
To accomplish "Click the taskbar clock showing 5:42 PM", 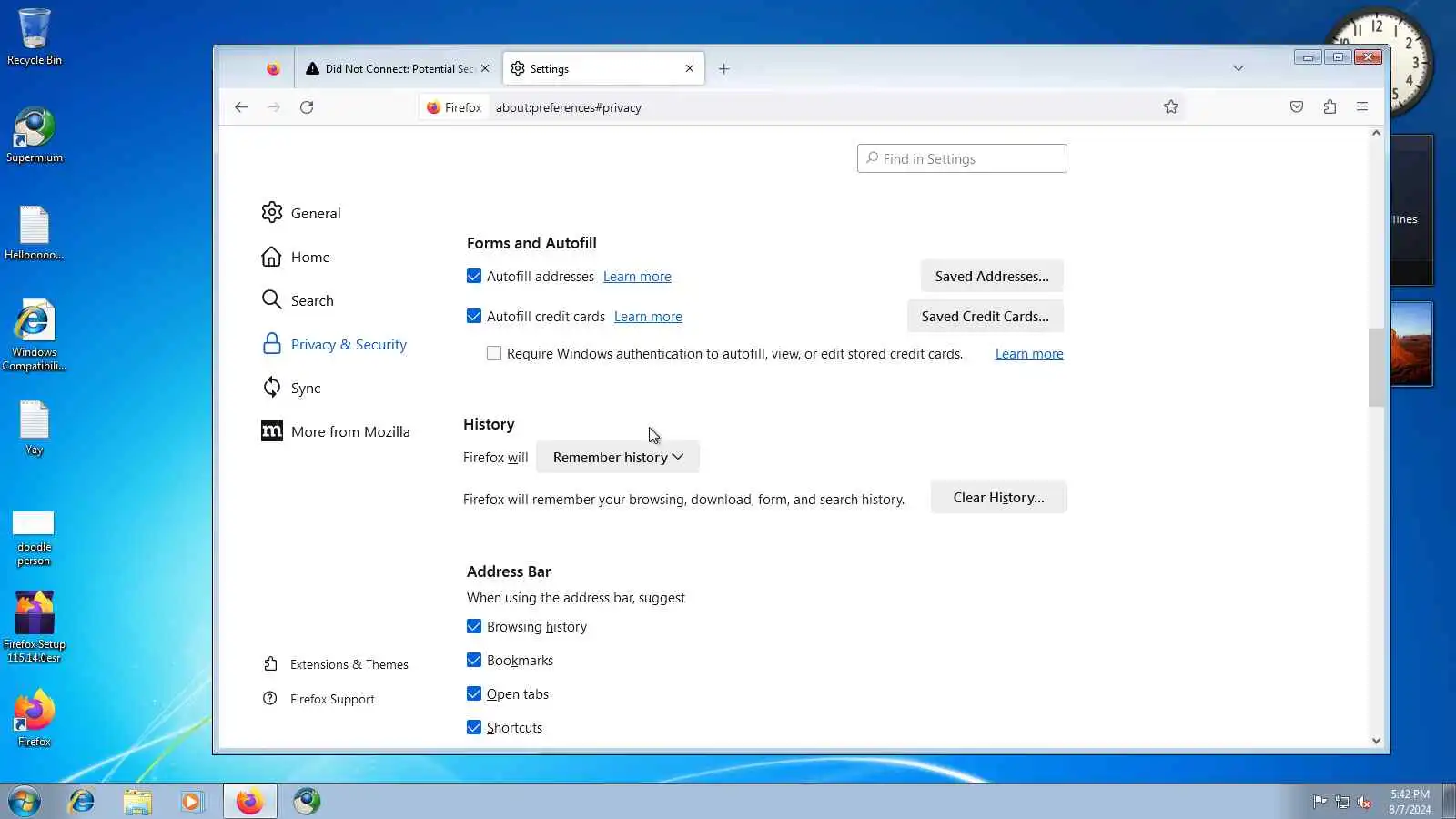I will (1410, 802).
